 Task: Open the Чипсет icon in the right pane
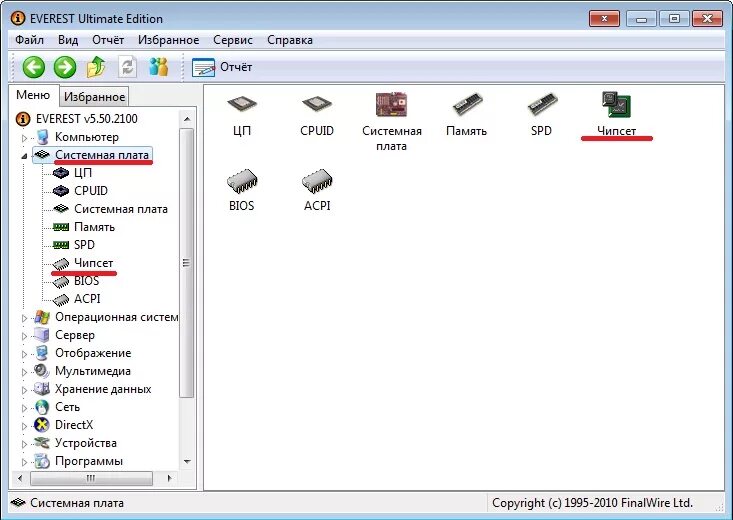[617, 114]
